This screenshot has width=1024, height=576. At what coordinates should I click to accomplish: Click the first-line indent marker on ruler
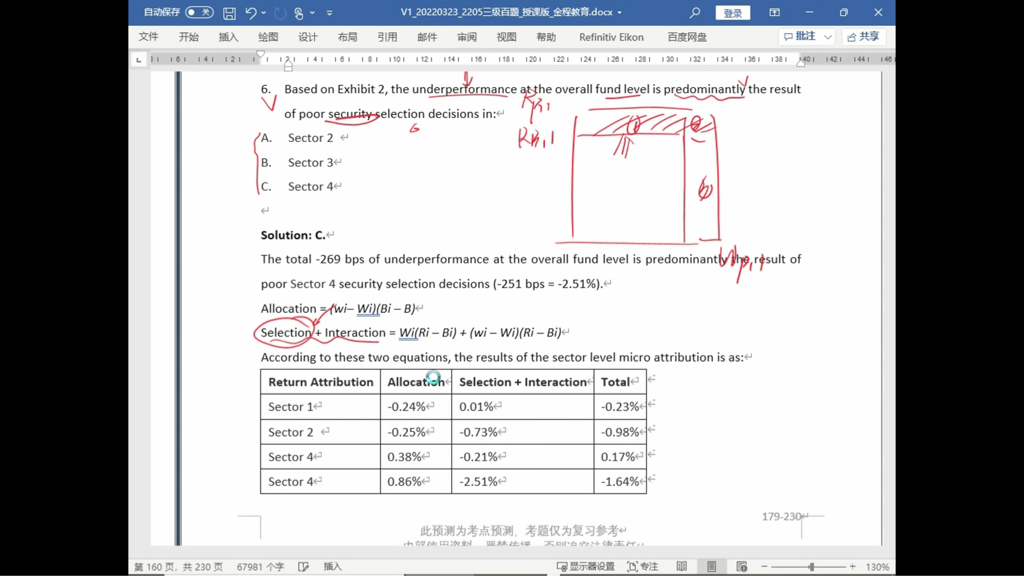(x=261, y=55)
